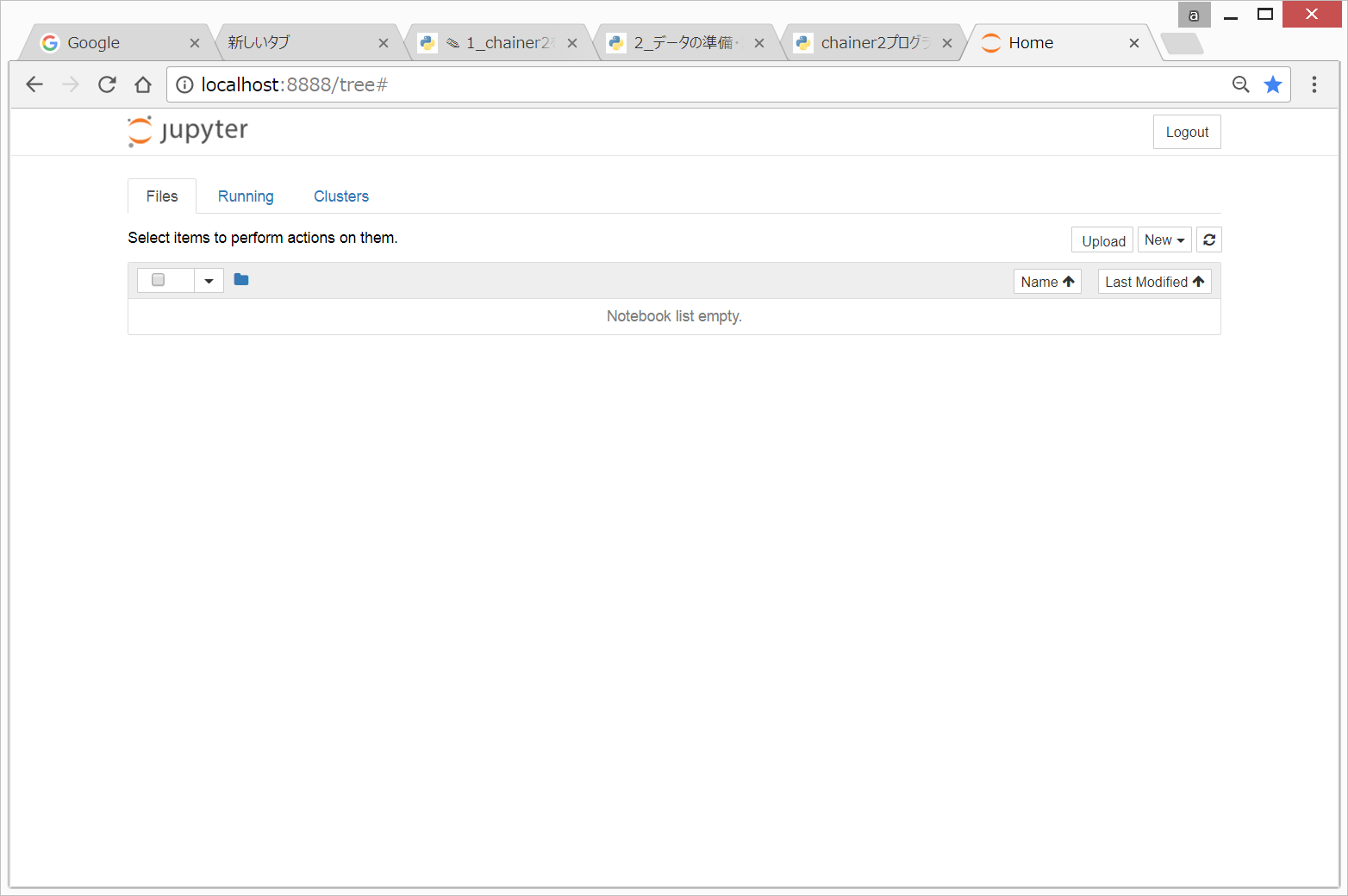Log out using the Logout button
The image size is (1348, 896).
pyautogui.click(x=1186, y=132)
